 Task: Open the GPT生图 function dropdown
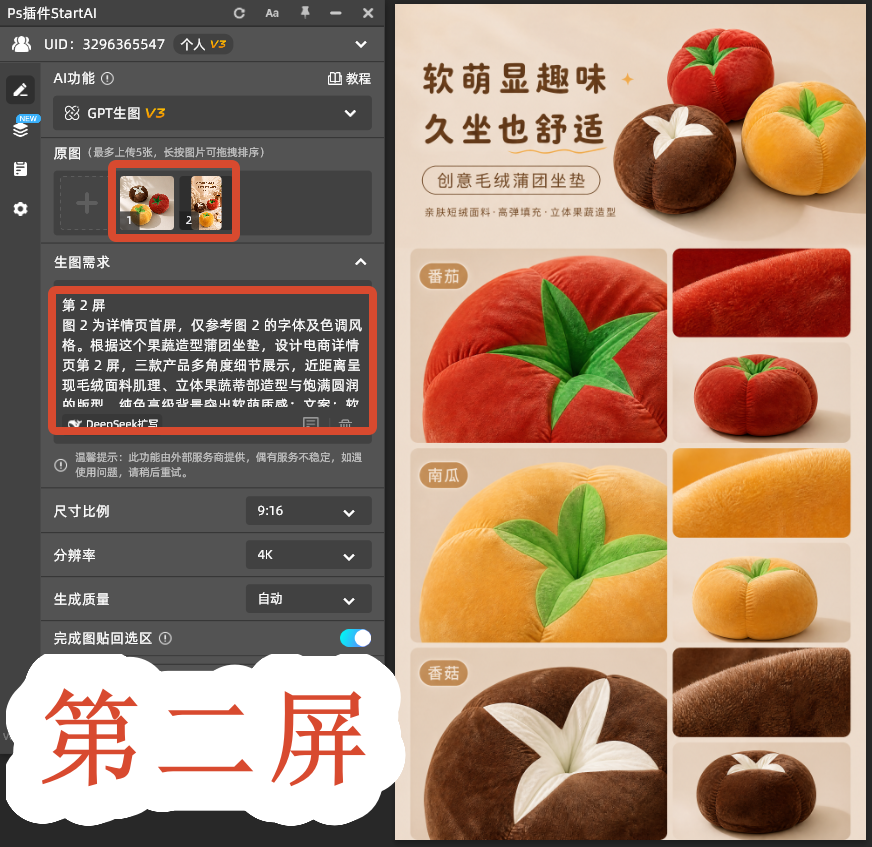click(x=212, y=113)
